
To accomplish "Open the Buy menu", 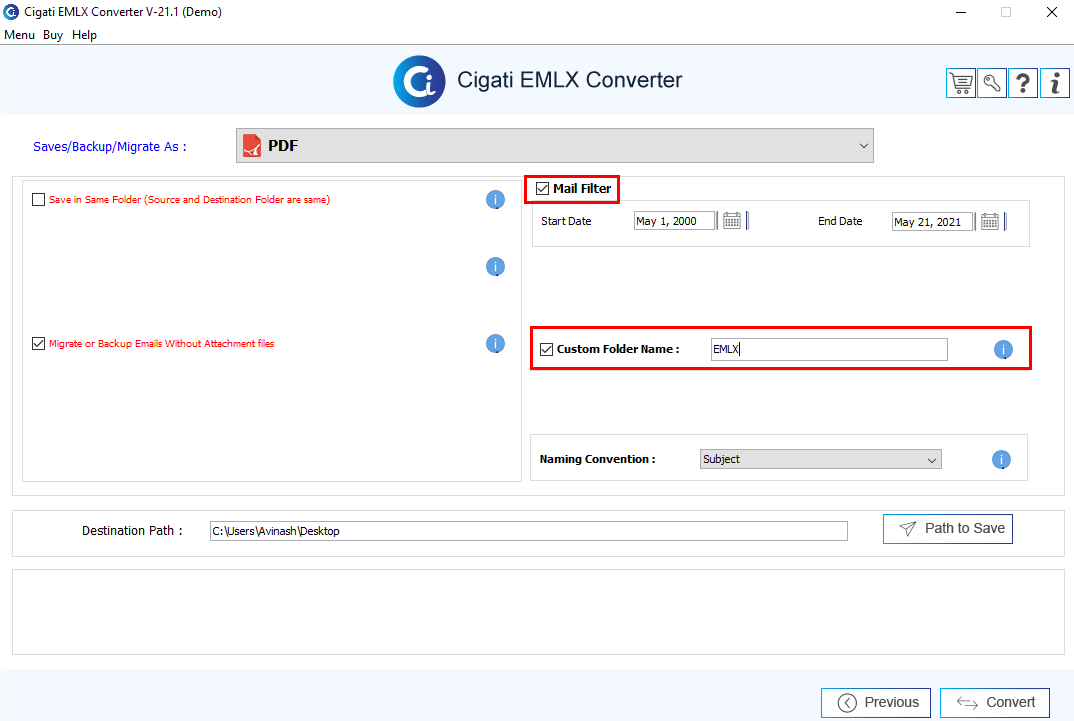I will click(x=53, y=35).
